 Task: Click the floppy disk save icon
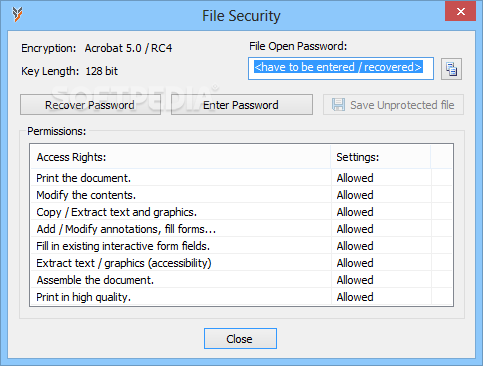338,105
